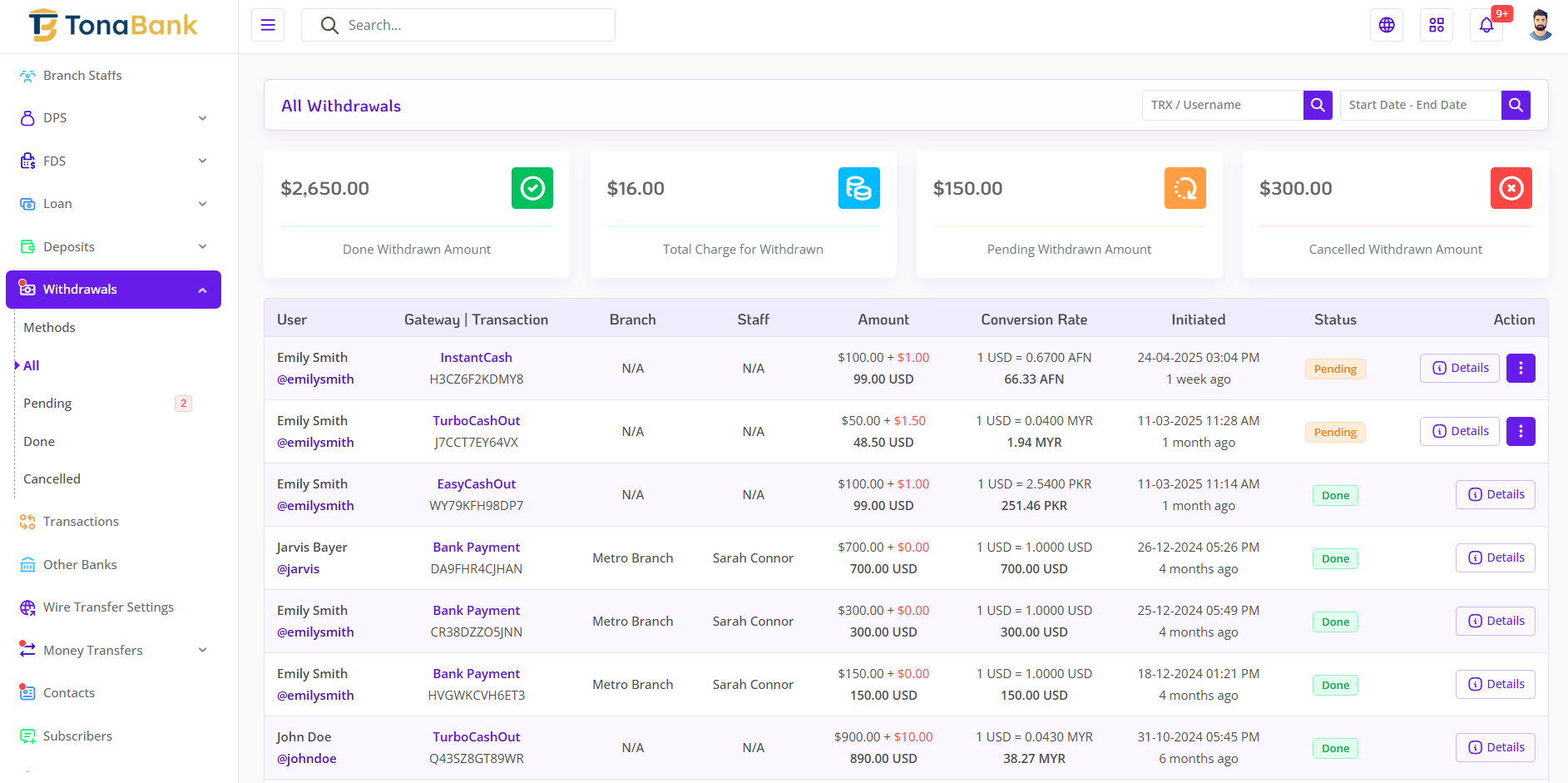Open three-dot menu for InstantCash withdrawal
The height and width of the screenshot is (783, 1568).
(1521, 368)
